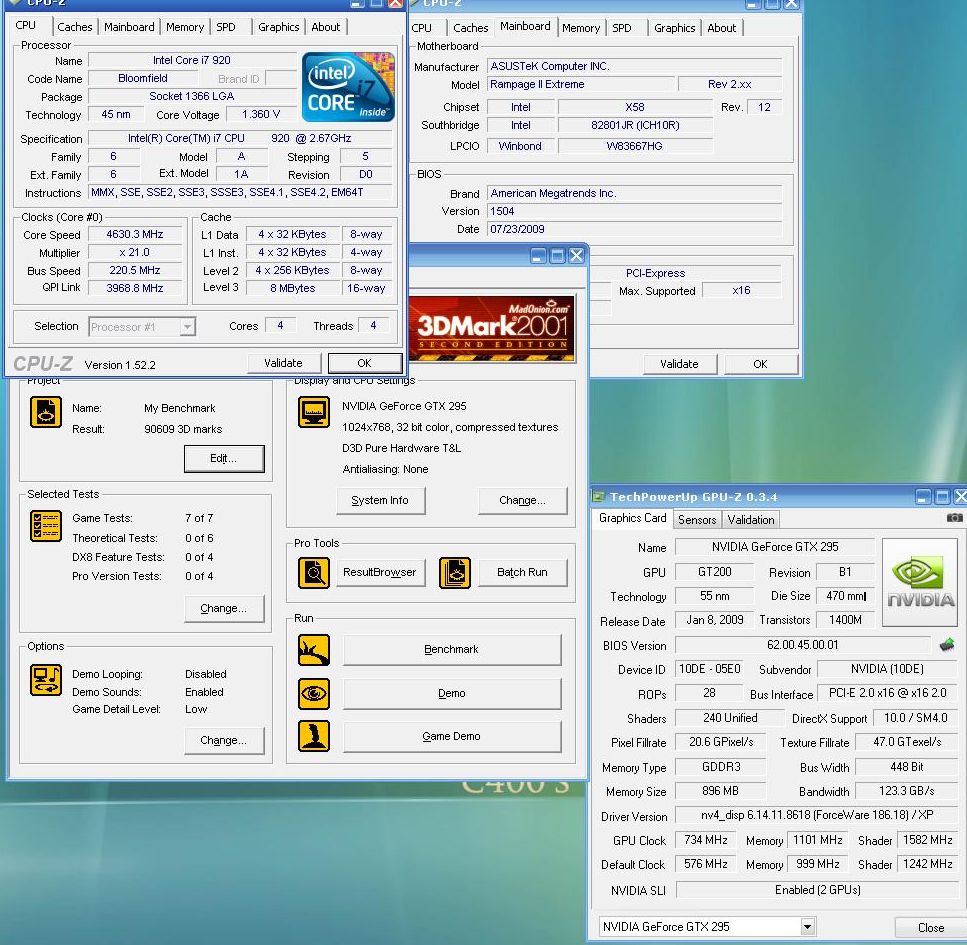
Task: Click the Demo button
Action: 452,693
